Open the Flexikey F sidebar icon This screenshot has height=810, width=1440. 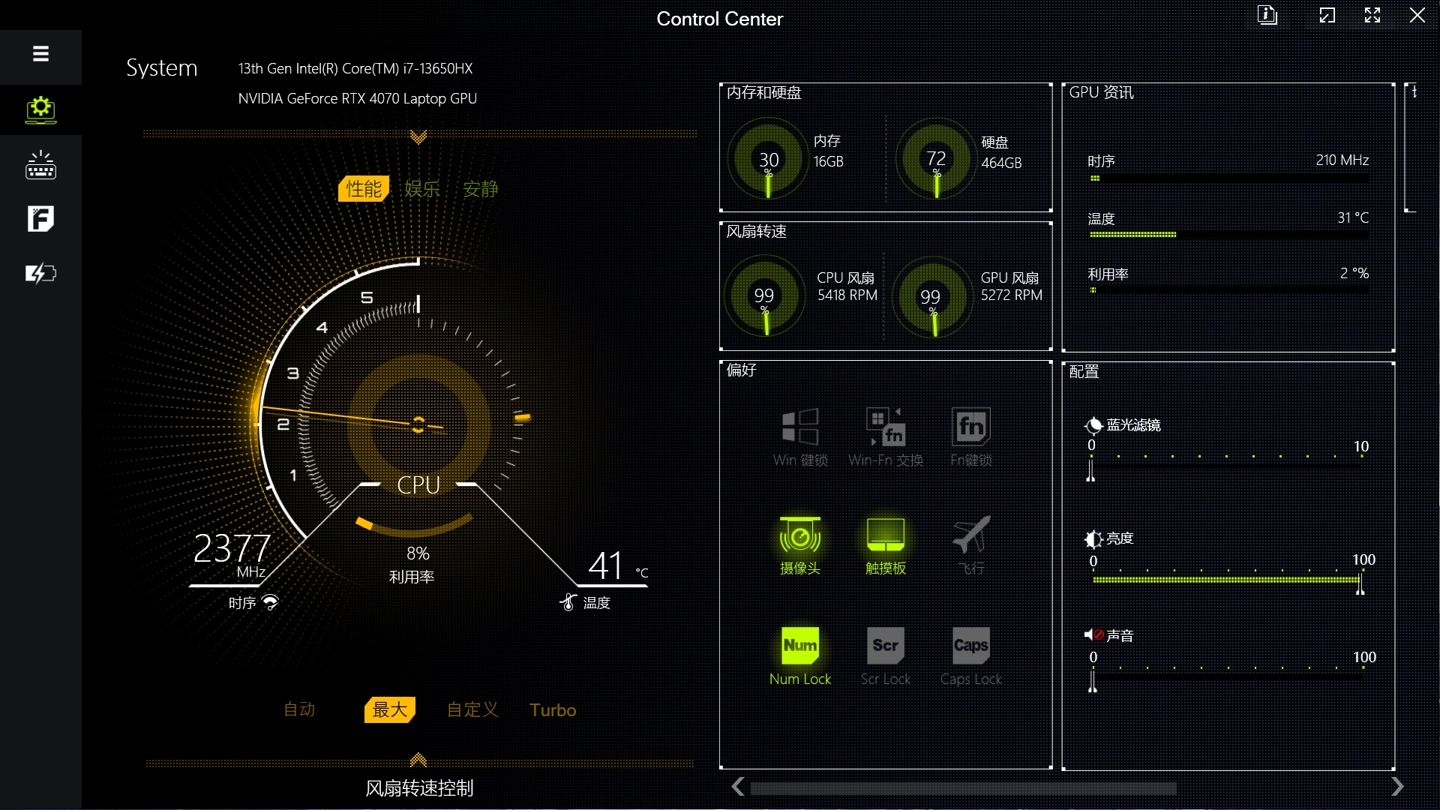(40, 219)
